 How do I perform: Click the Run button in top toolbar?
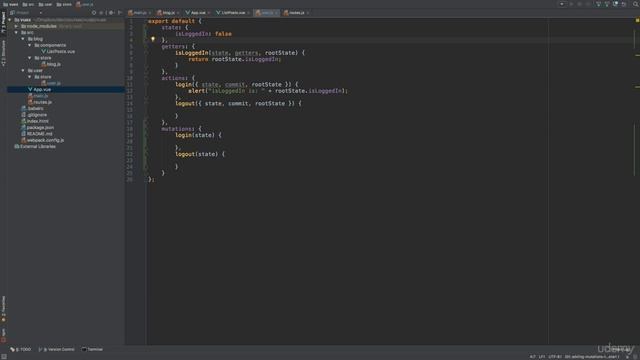pyautogui.click(x=571, y=4)
